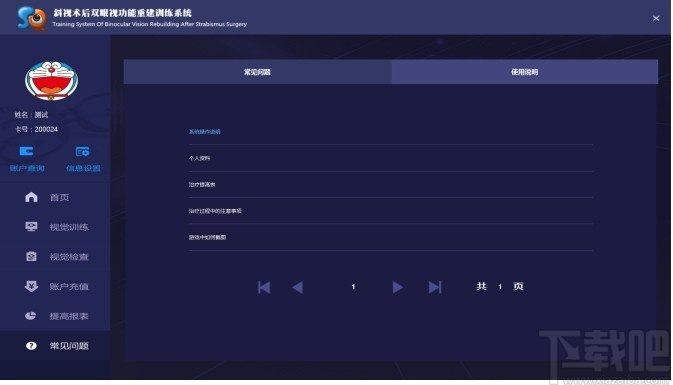Select 首页 in the sidebar
This screenshot has width=673, height=385.
click(55, 197)
